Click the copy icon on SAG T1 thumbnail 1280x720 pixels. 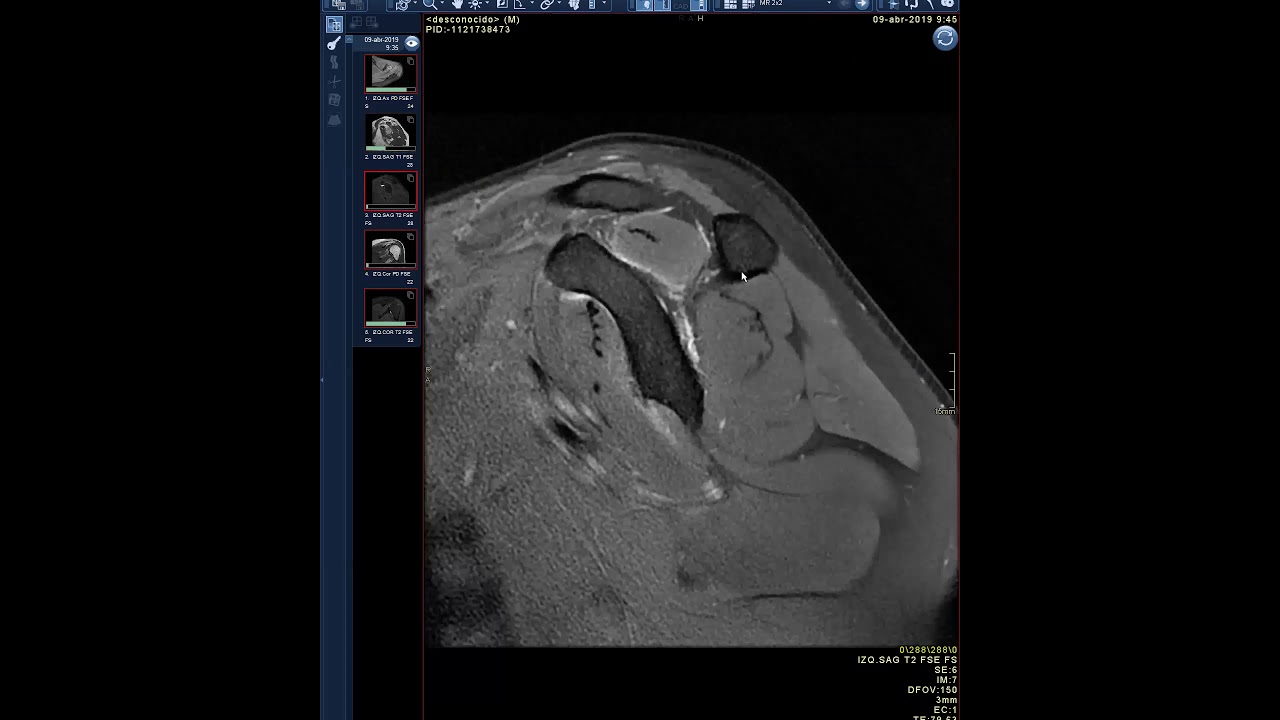[x=410, y=120]
